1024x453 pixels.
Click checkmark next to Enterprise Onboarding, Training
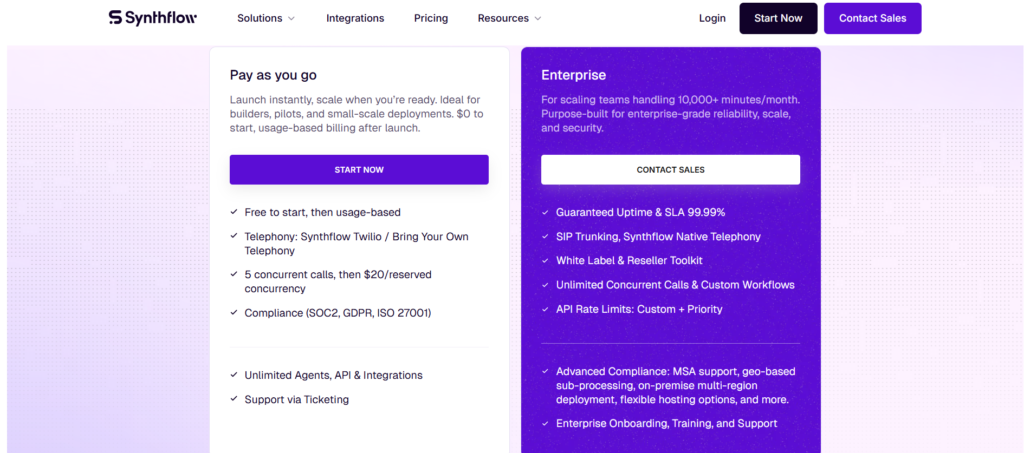point(545,423)
